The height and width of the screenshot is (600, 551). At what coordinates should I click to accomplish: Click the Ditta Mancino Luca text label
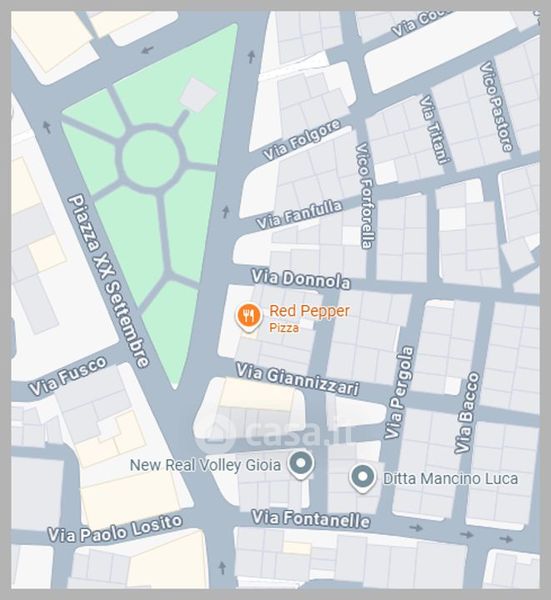pyautogui.click(x=451, y=479)
